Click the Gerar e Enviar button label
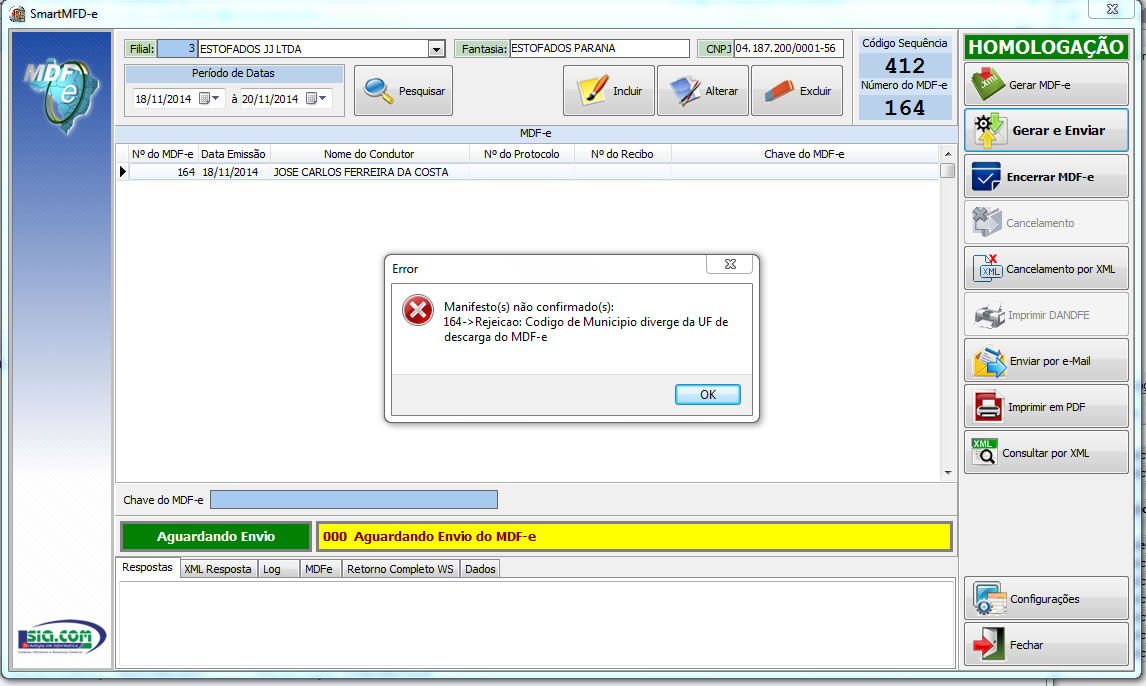1146x686 pixels. [x=1058, y=131]
